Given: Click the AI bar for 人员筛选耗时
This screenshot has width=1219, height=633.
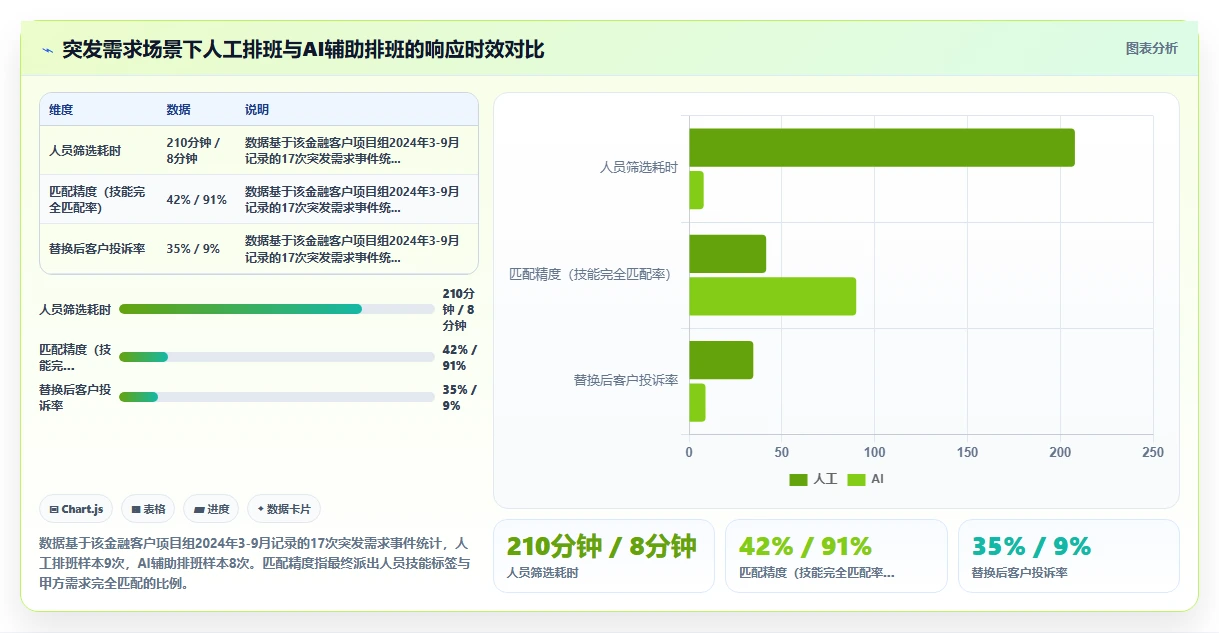Looking at the screenshot, I should [696, 190].
